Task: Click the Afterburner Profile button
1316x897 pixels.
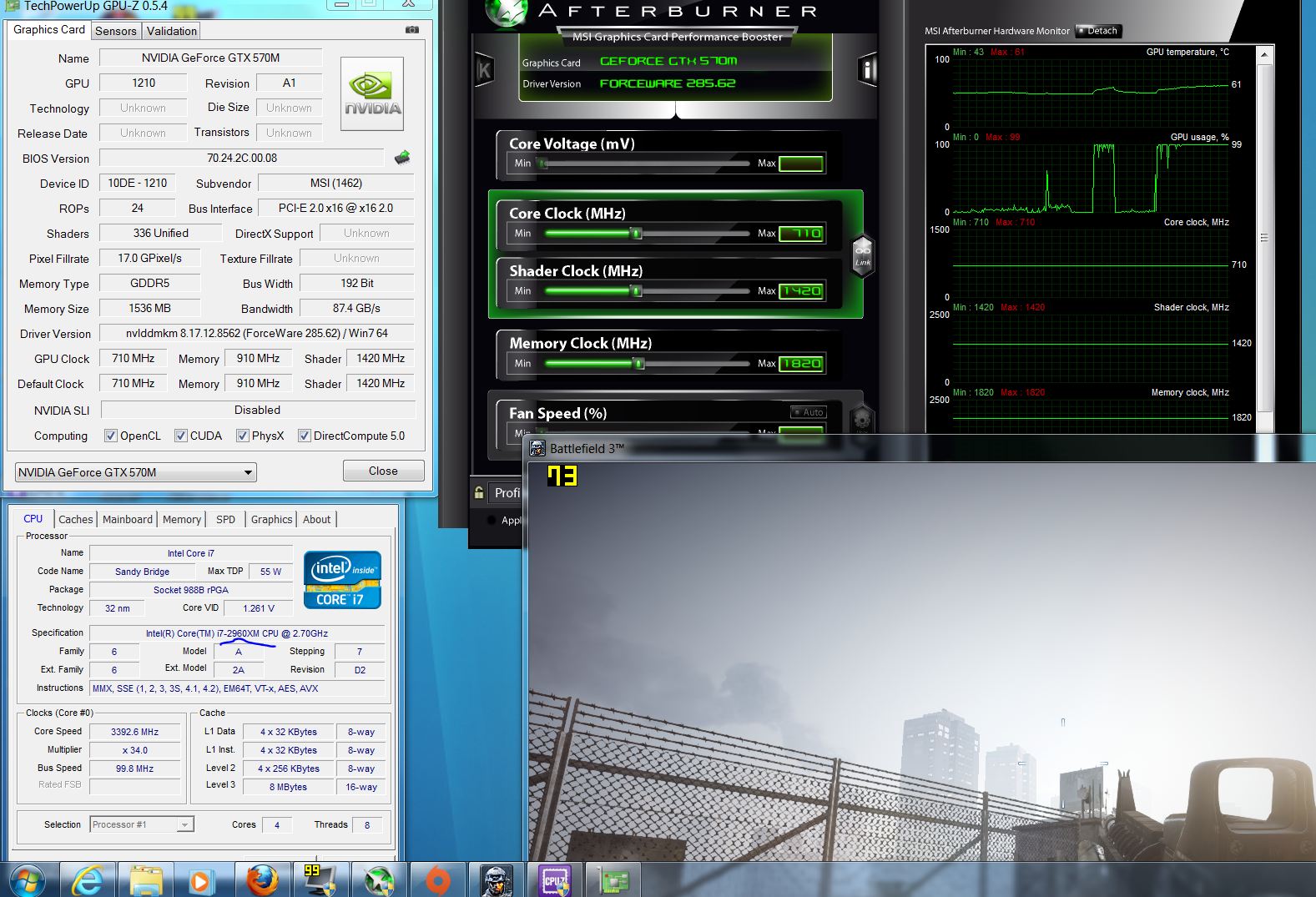Action: pos(507,492)
